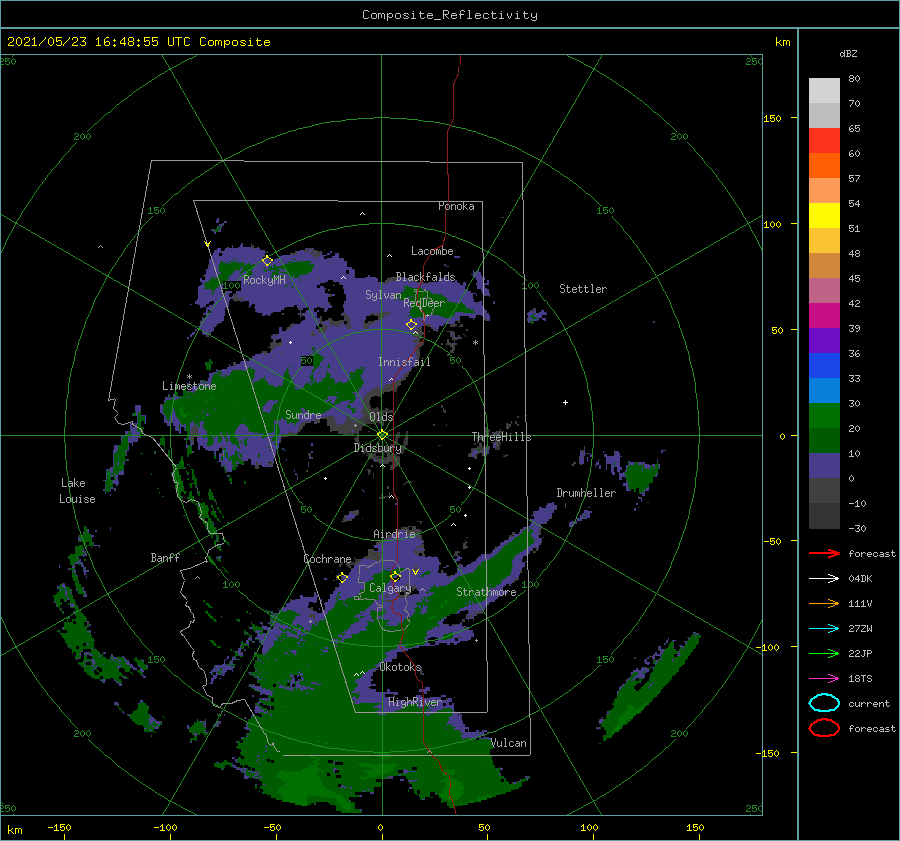Screen dimensions: 900x841
Task: Click the Airdrie city label
Action: 394,534
